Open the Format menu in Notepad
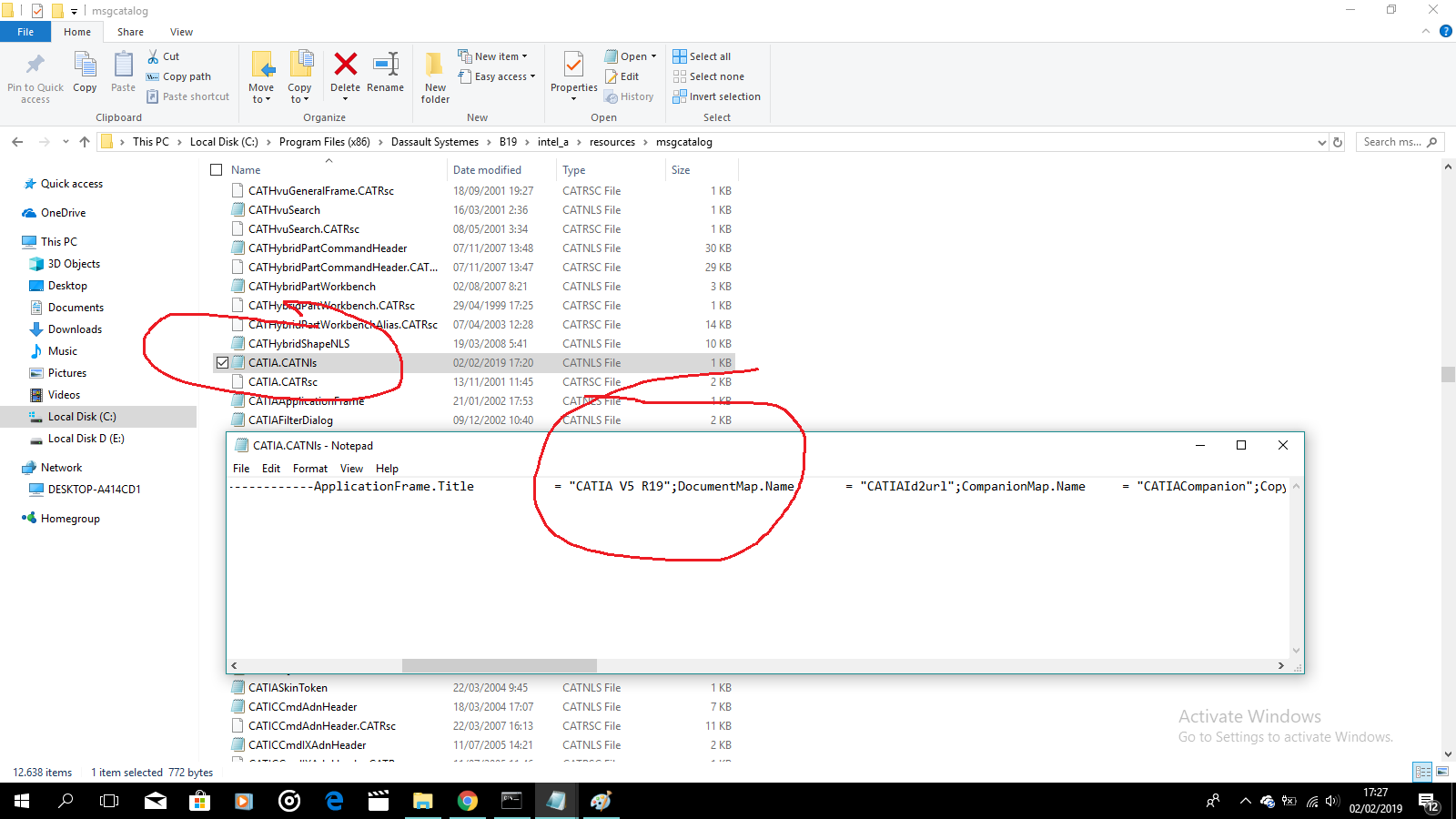The height and width of the screenshot is (819, 1456). point(309,469)
